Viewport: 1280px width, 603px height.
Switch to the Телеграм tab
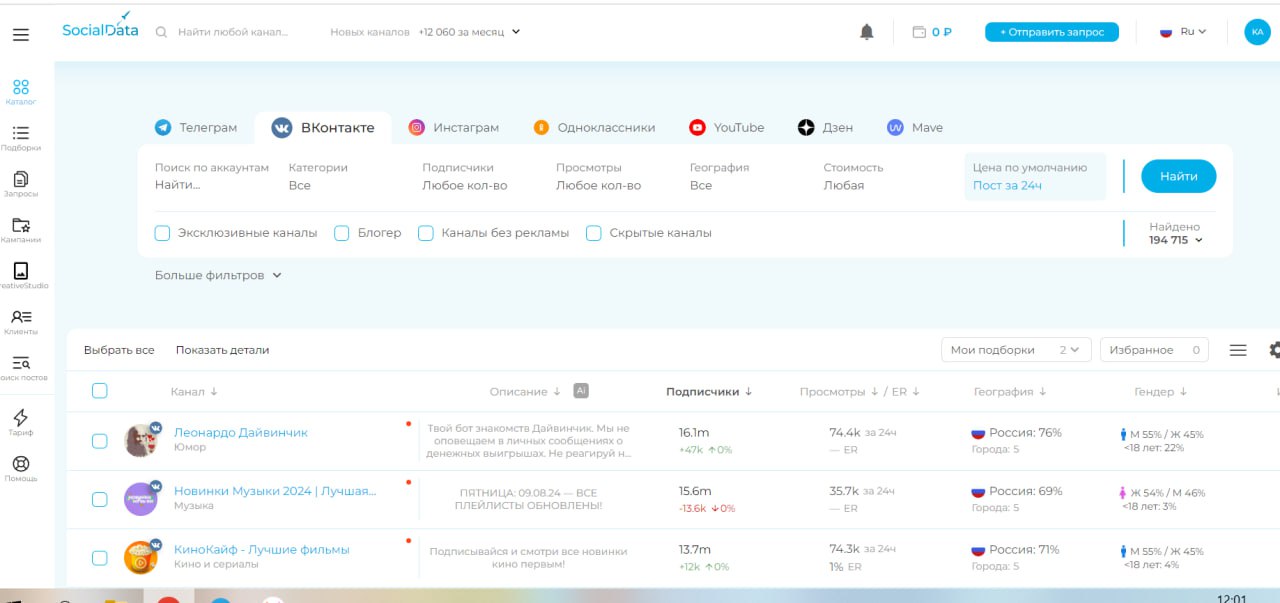[x=197, y=128]
